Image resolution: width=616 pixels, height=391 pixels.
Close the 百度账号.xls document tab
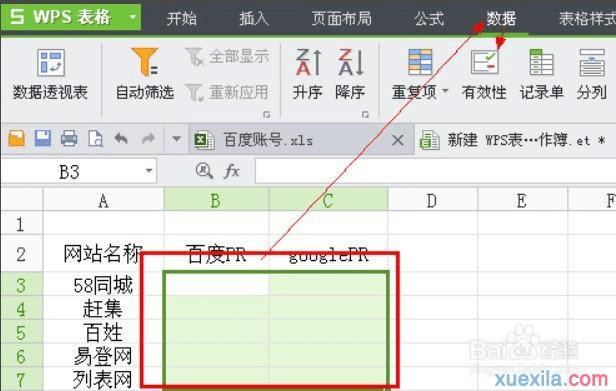(398, 140)
